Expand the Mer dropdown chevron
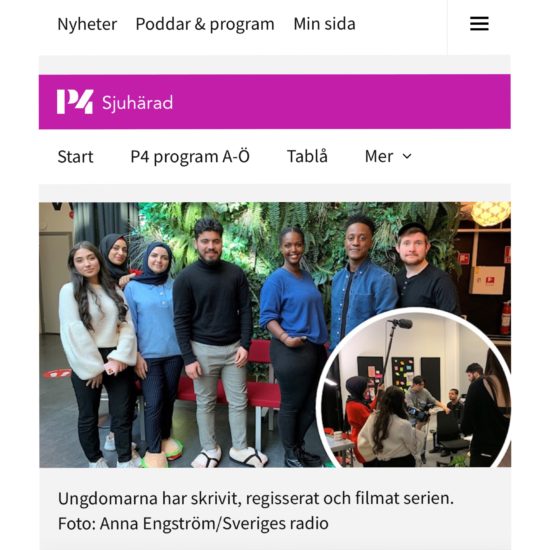This screenshot has height=550, width=550. [407, 156]
